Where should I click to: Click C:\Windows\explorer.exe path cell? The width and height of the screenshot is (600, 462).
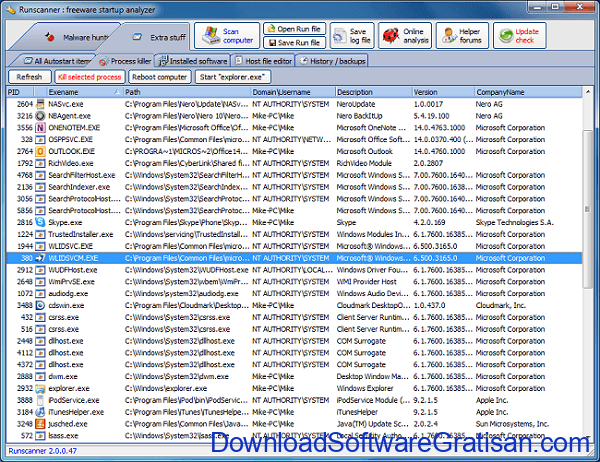point(166,389)
